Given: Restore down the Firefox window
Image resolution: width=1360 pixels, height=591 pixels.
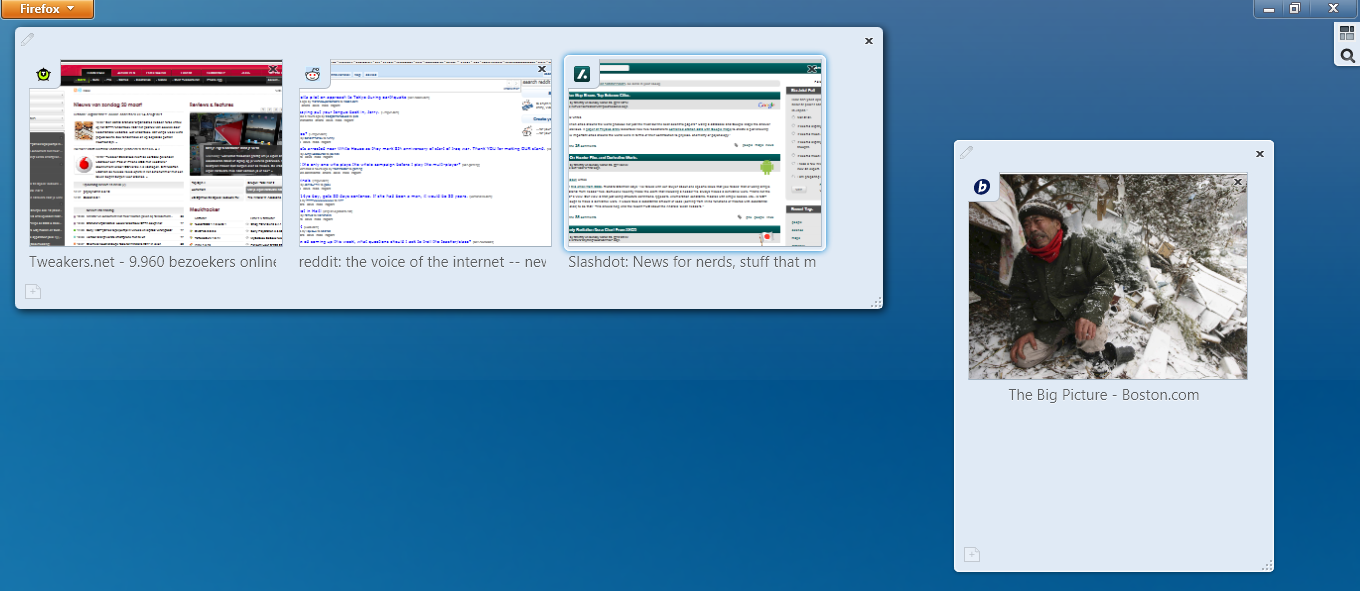Looking at the screenshot, I should [x=1295, y=8].
